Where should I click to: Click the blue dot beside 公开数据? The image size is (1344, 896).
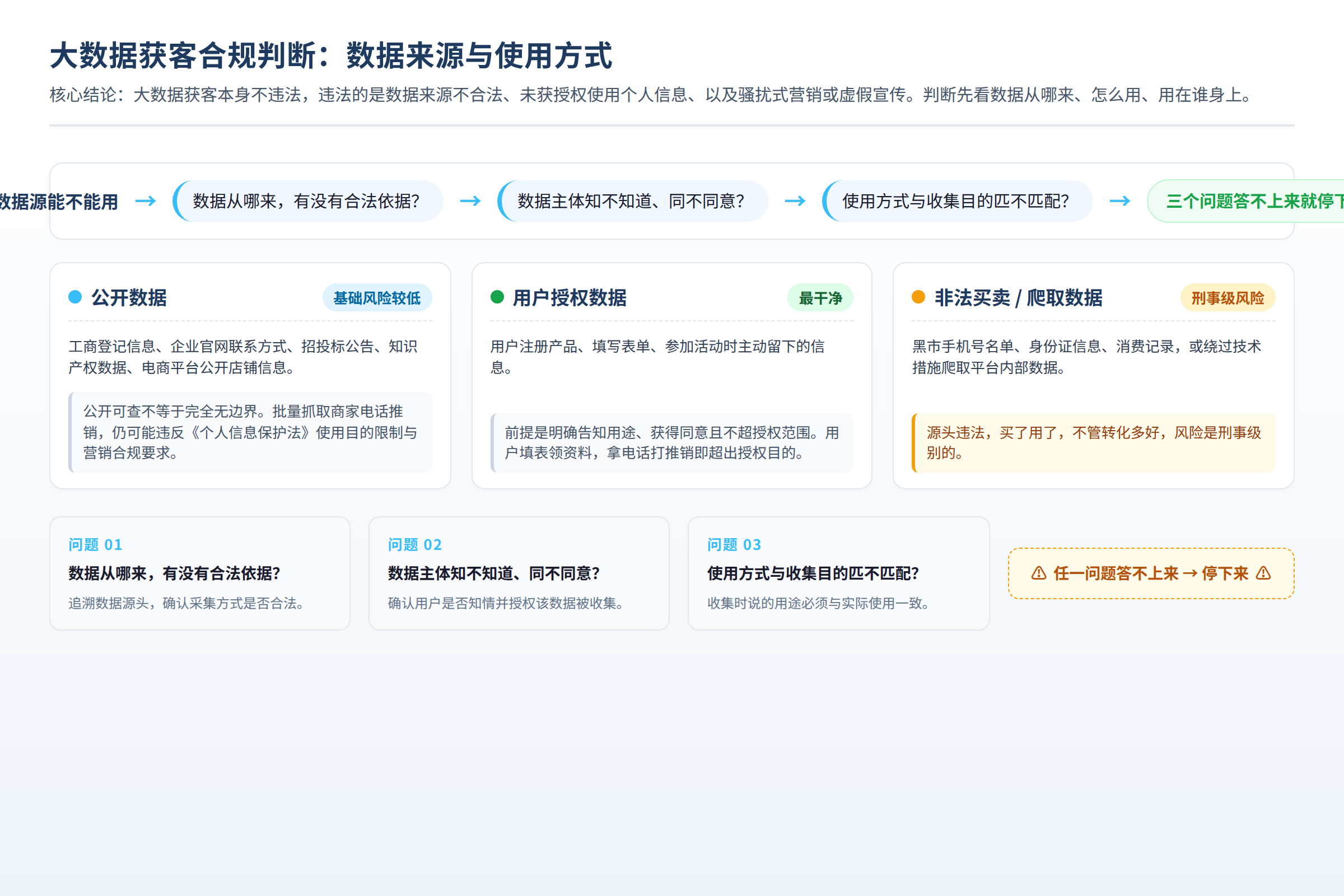coord(75,297)
